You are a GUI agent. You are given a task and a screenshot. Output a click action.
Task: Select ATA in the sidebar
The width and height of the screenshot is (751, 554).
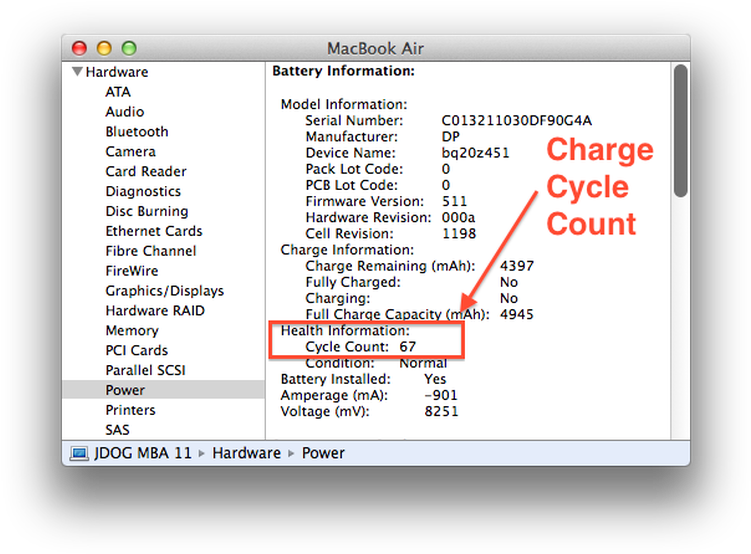[x=118, y=92]
